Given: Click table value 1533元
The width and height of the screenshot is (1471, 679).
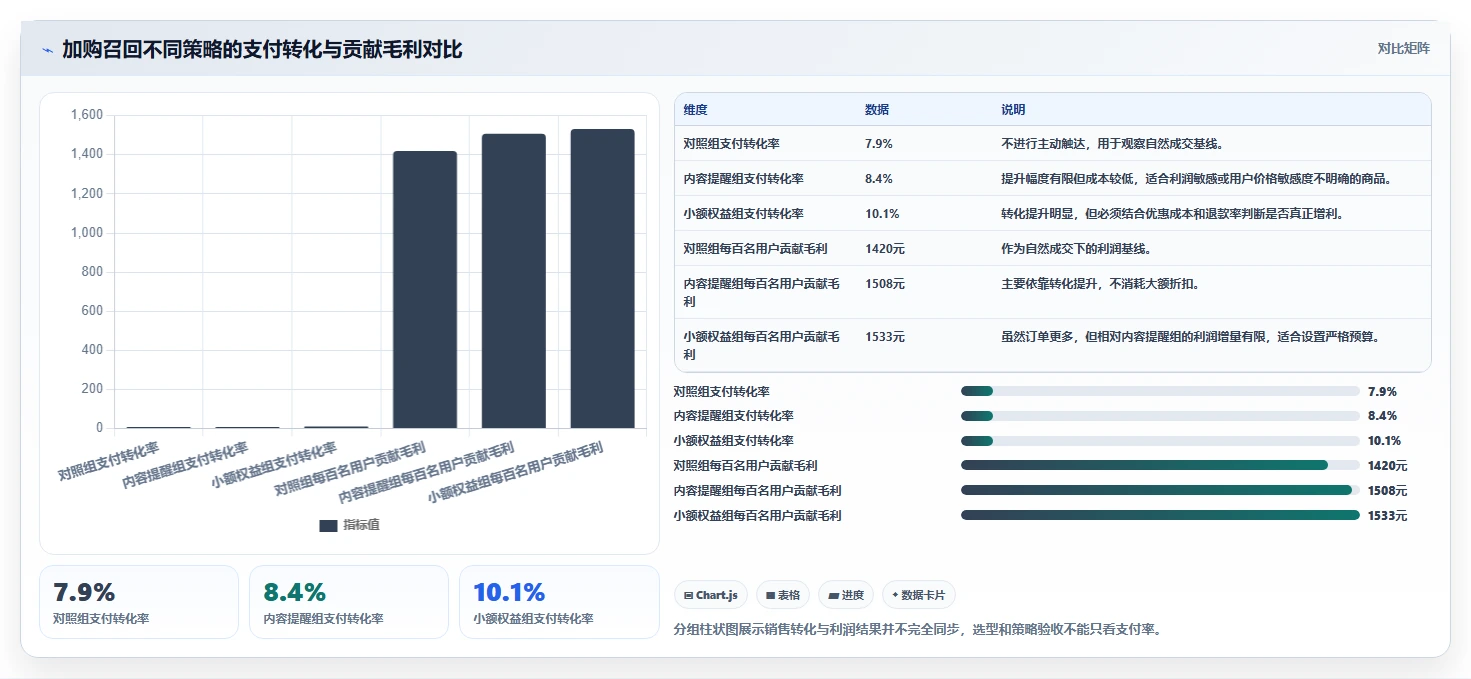Looking at the screenshot, I should coord(885,337).
